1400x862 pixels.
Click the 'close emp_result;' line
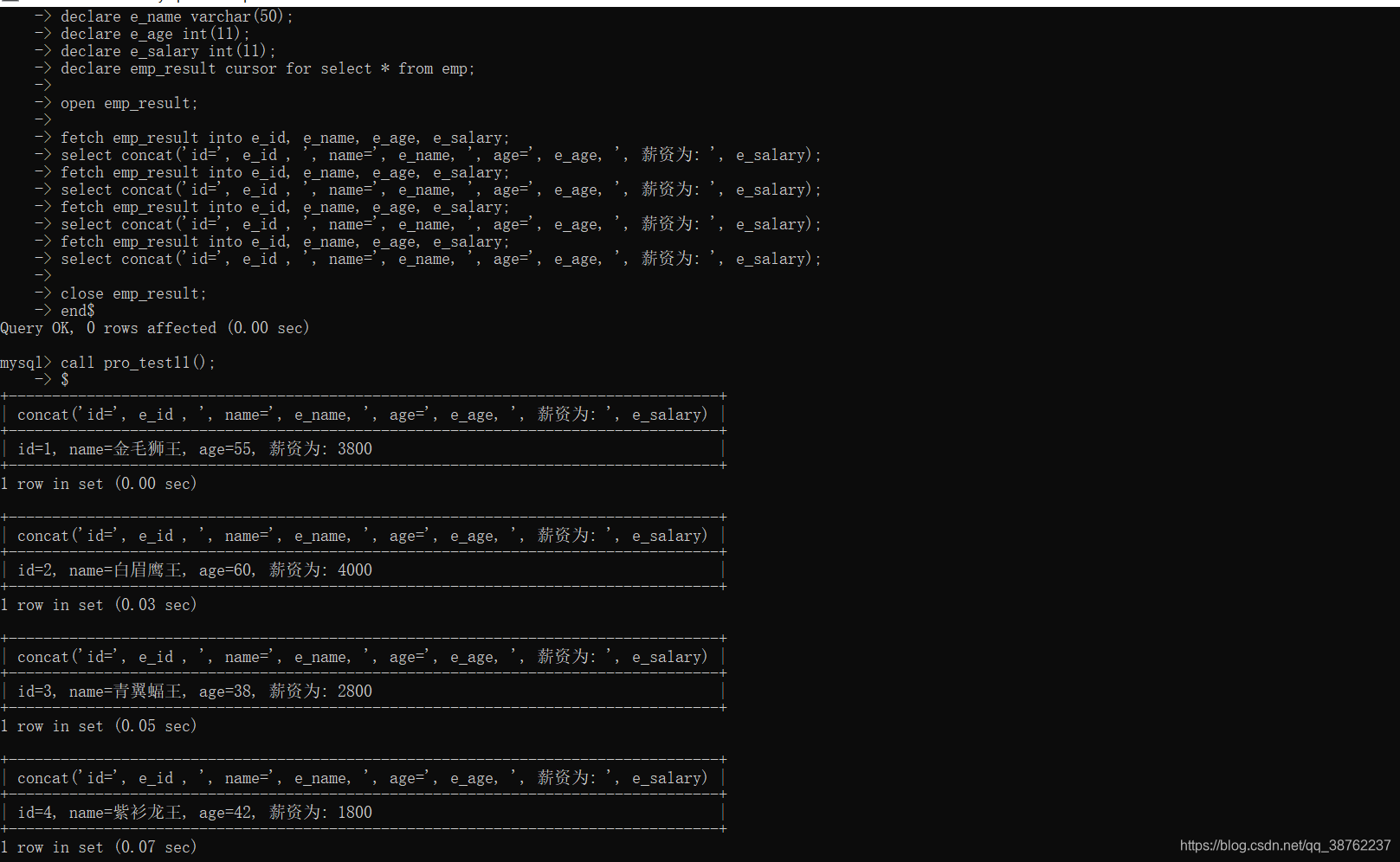click(133, 293)
